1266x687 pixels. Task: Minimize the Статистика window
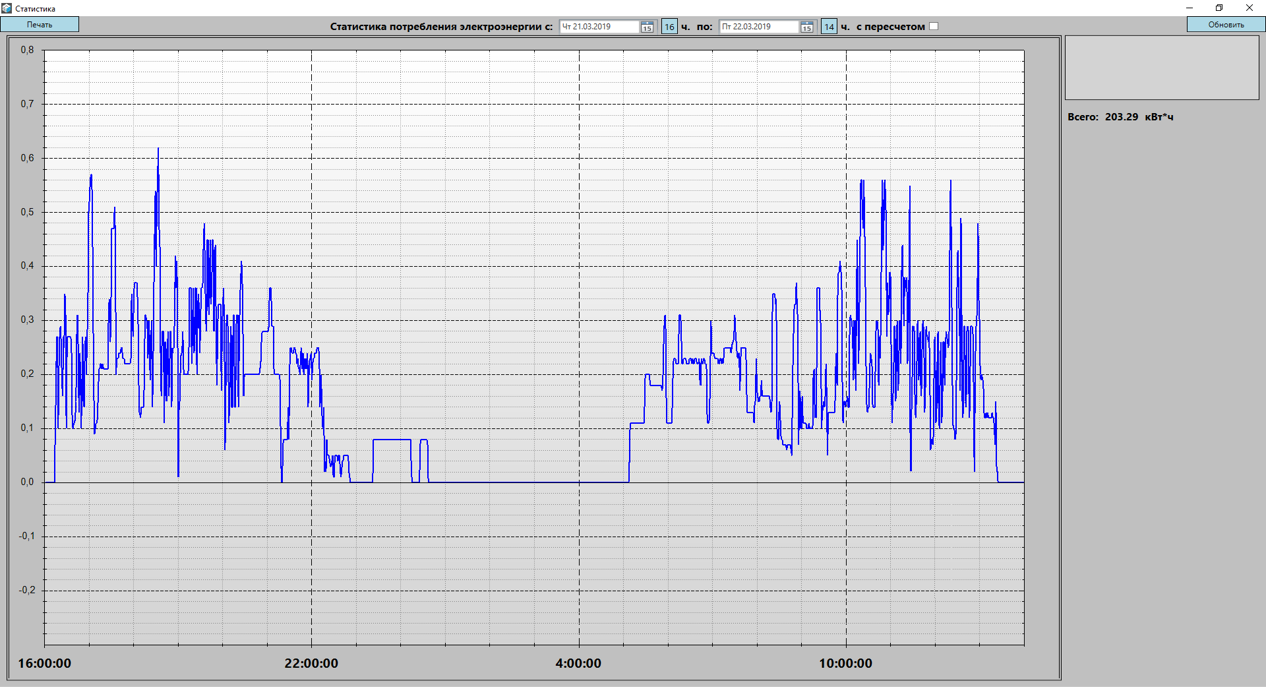pyautogui.click(x=1189, y=8)
